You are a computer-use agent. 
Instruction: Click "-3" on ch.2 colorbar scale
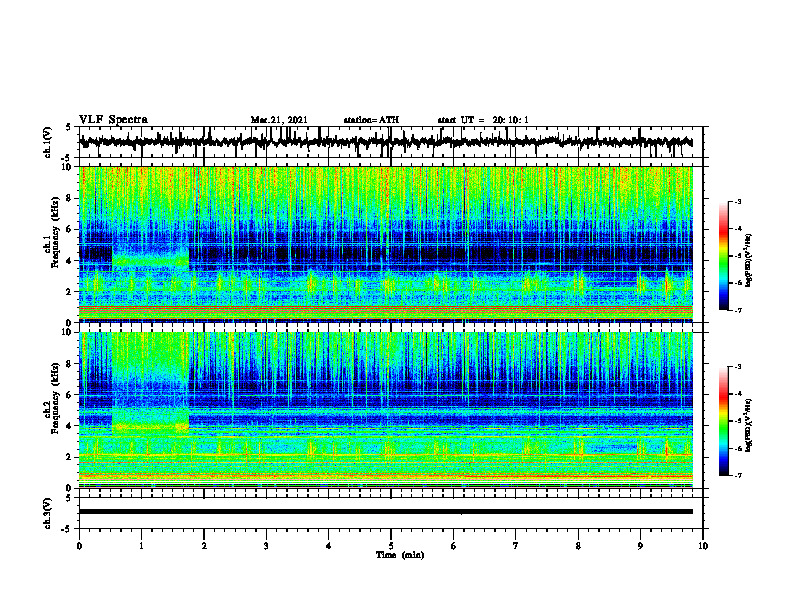(x=738, y=367)
